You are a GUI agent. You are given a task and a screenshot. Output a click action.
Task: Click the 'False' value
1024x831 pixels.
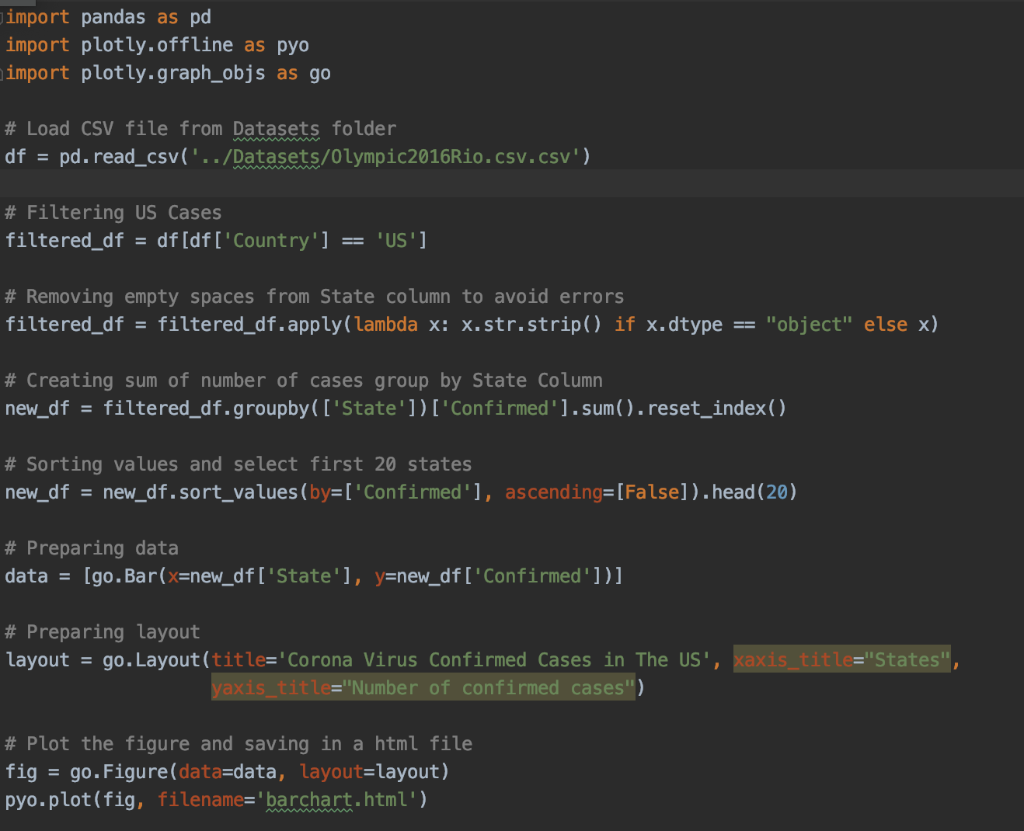pos(652,492)
